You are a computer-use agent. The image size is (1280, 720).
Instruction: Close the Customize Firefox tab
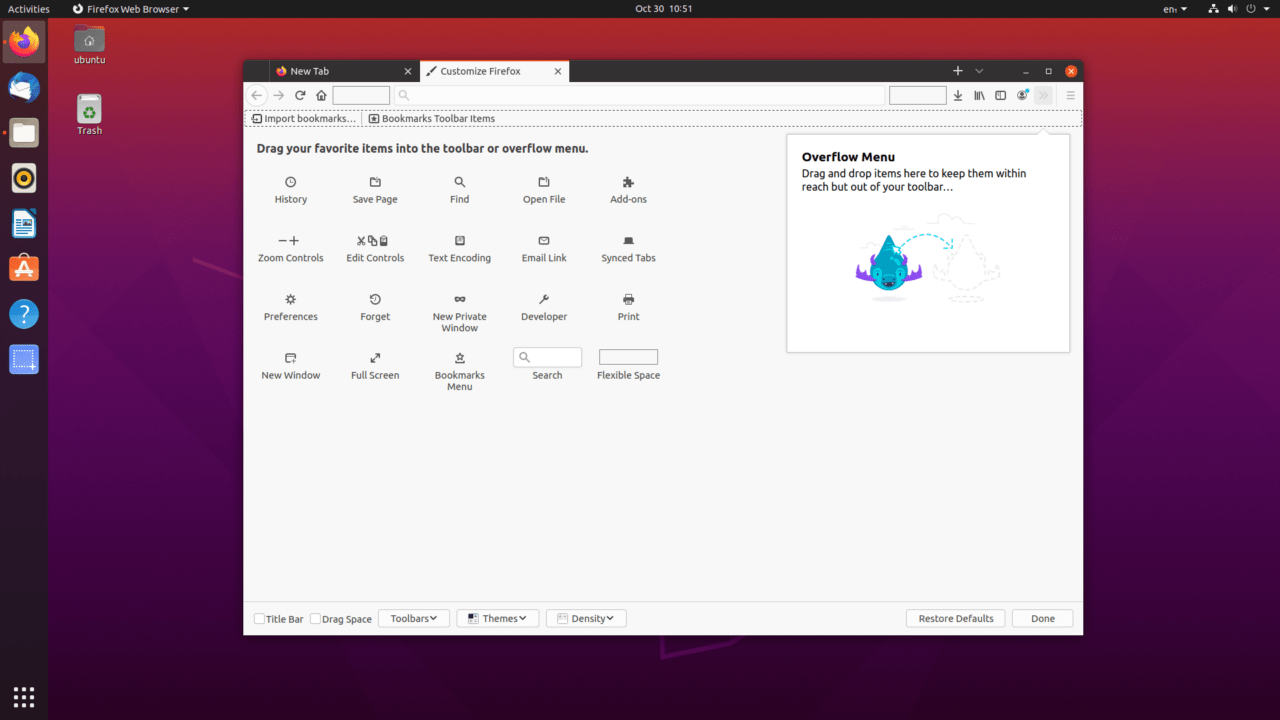point(558,71)
